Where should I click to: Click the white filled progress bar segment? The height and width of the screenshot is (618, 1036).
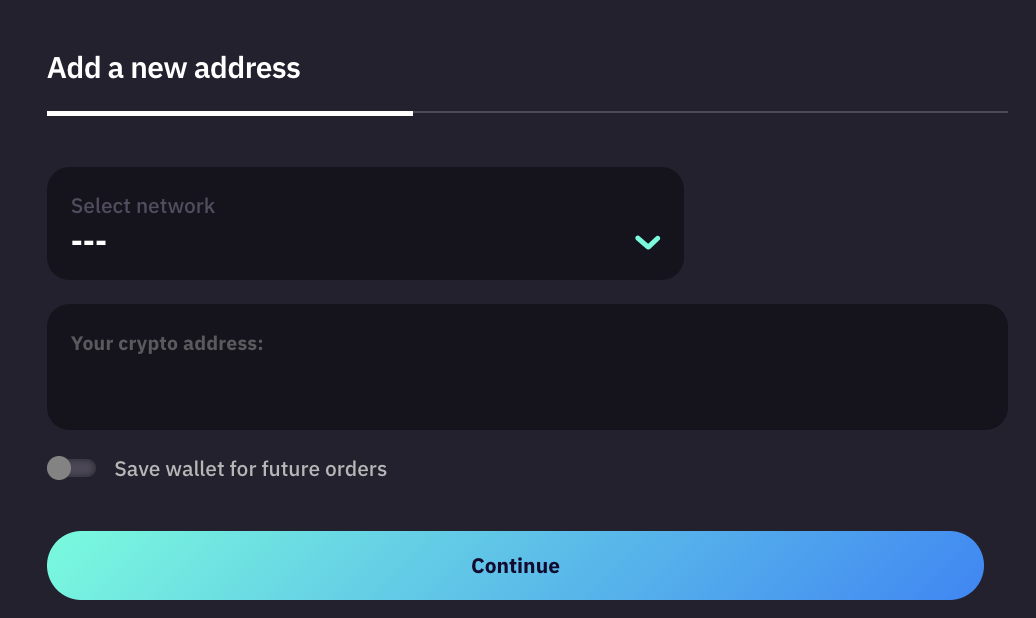point(230,113)
